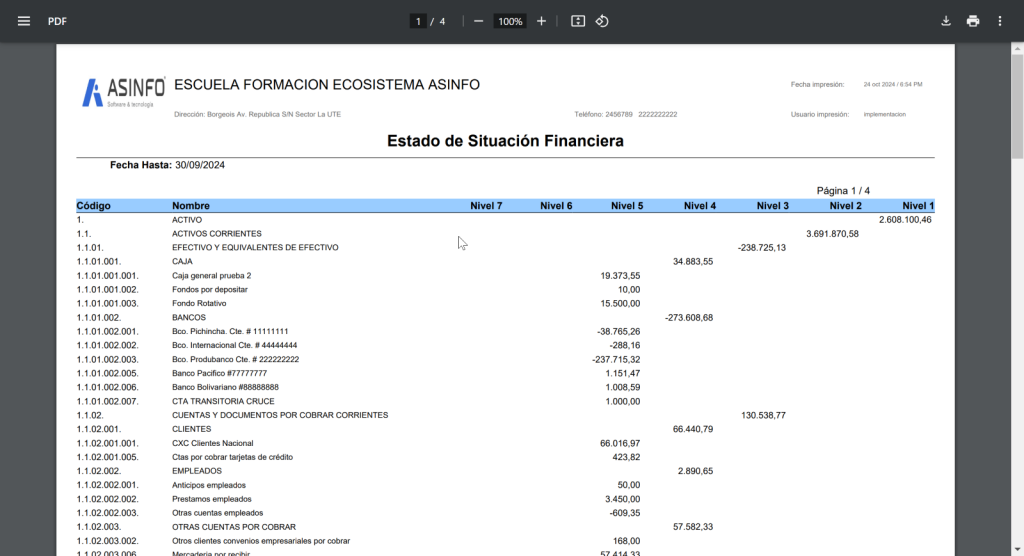Screen dimensions: 1024x556
Task: Rotate the document counterclockwise
Action: pos(602,22)
